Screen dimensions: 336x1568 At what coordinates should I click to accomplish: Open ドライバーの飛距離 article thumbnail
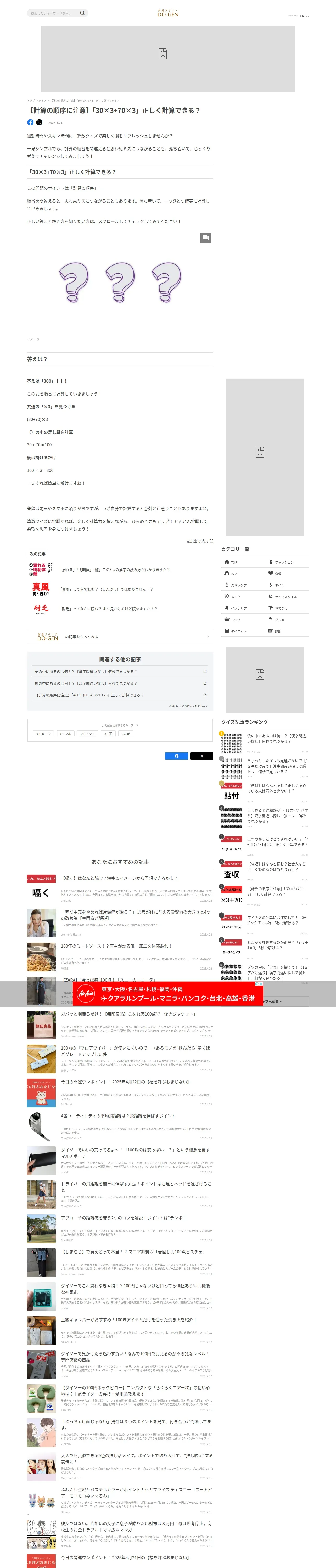[41, 1195]
